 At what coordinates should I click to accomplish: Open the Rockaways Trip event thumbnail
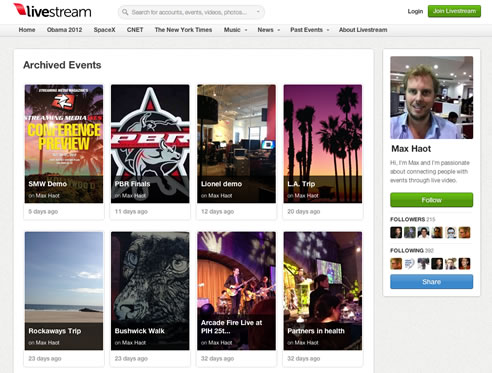pos(64,291)
